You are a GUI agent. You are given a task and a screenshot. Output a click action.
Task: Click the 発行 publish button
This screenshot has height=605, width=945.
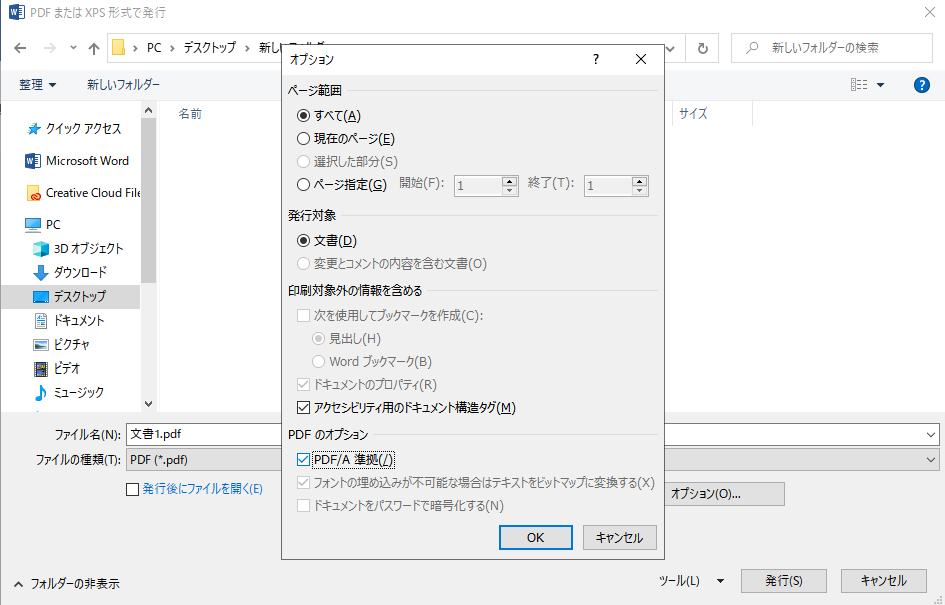783,581
